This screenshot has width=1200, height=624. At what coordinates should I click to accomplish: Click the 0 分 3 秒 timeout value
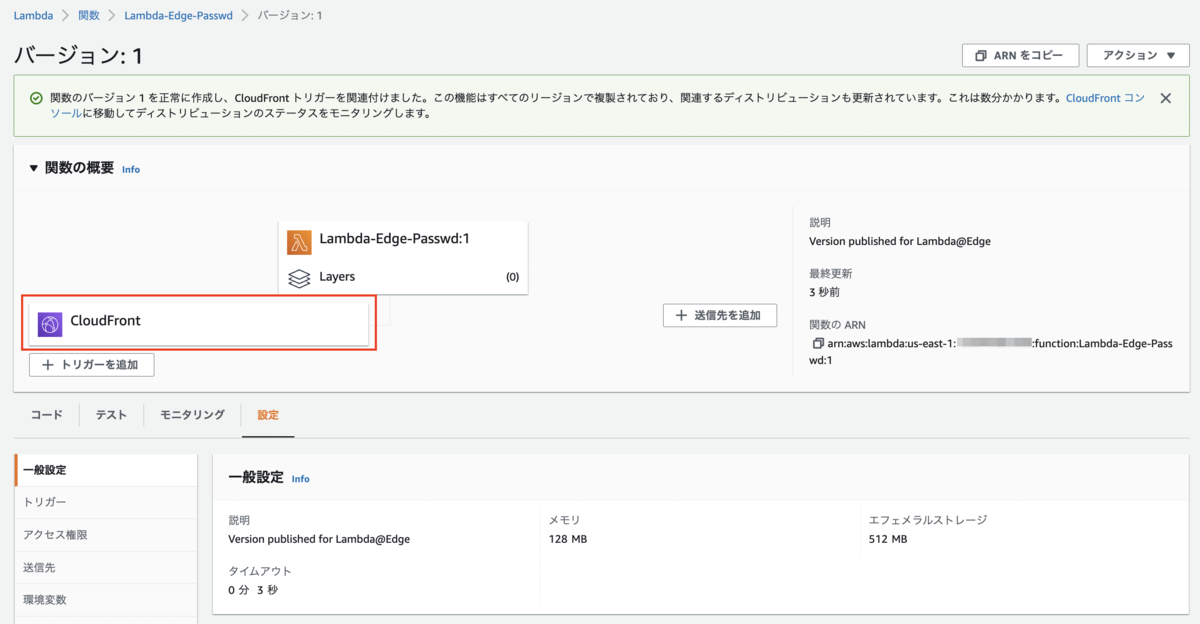tap(253, 590)
